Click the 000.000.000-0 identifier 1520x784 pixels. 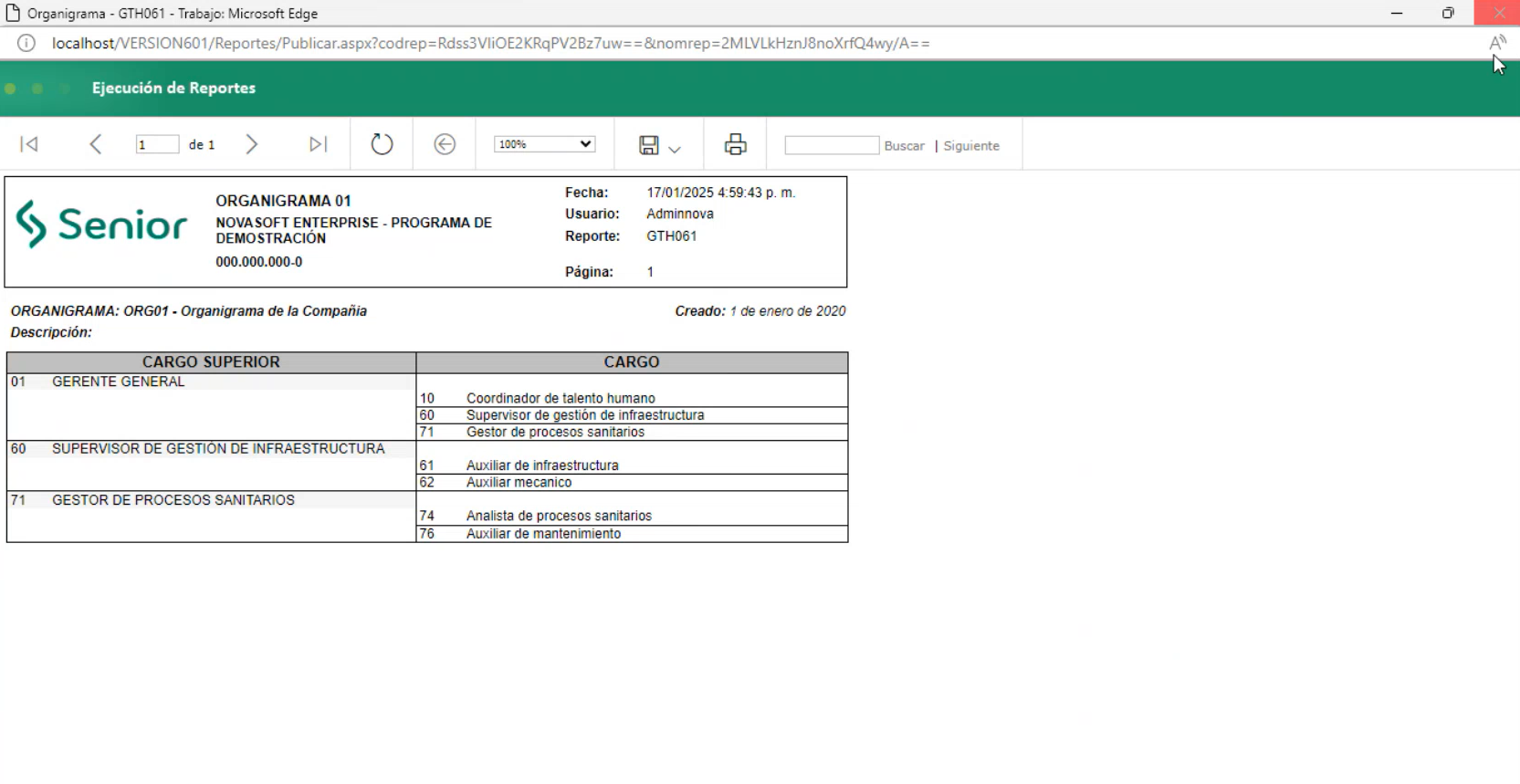(x=258, y=262)
